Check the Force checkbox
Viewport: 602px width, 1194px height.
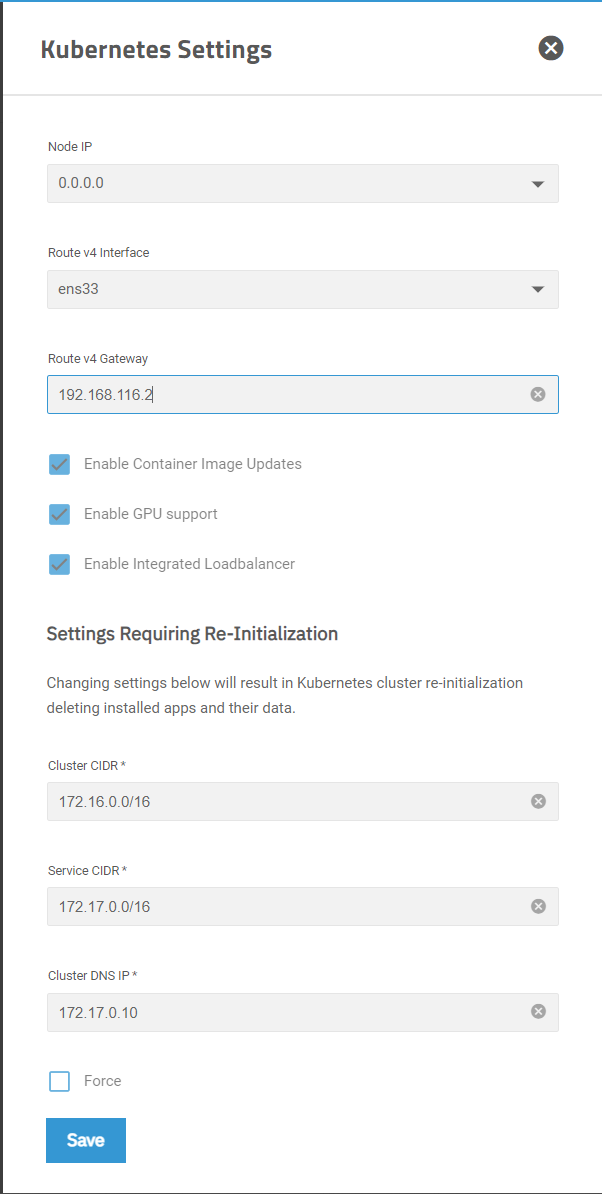click(x=59, y=1081)
